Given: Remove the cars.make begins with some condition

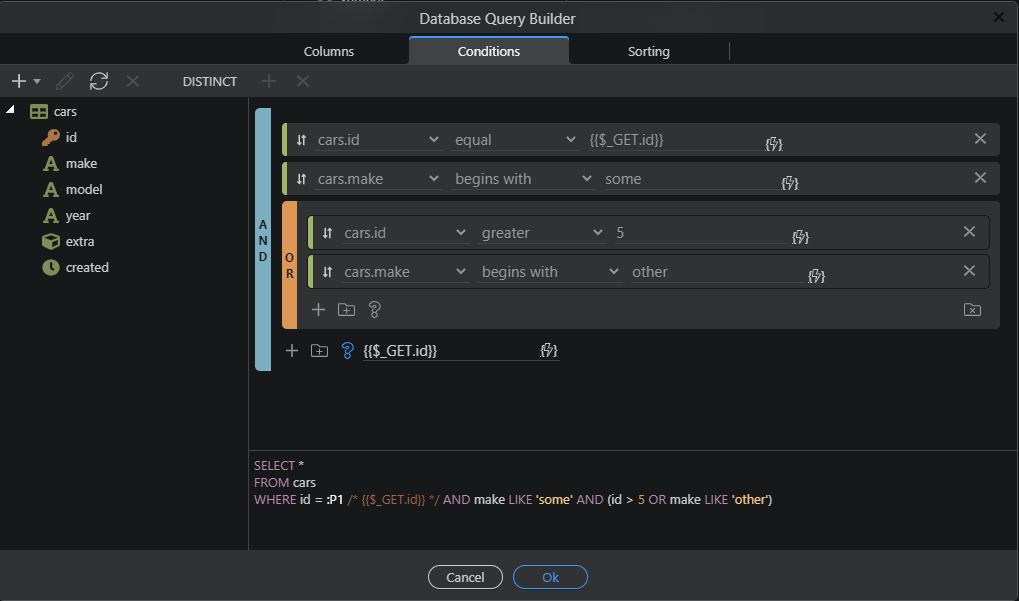Looking at the screenshot, I should pyautogui.click(x=980, y=178).
